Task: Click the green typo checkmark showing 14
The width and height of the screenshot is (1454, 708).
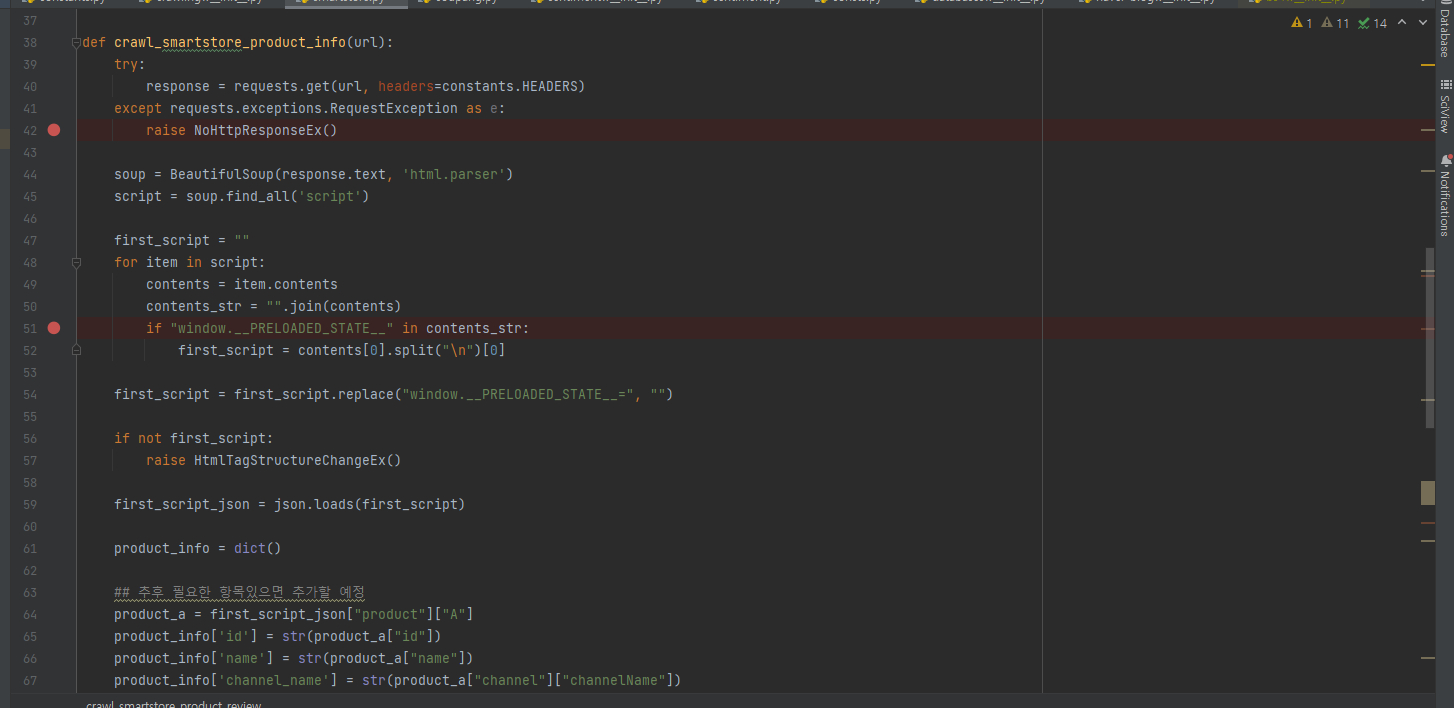Action: (1373, 23)
